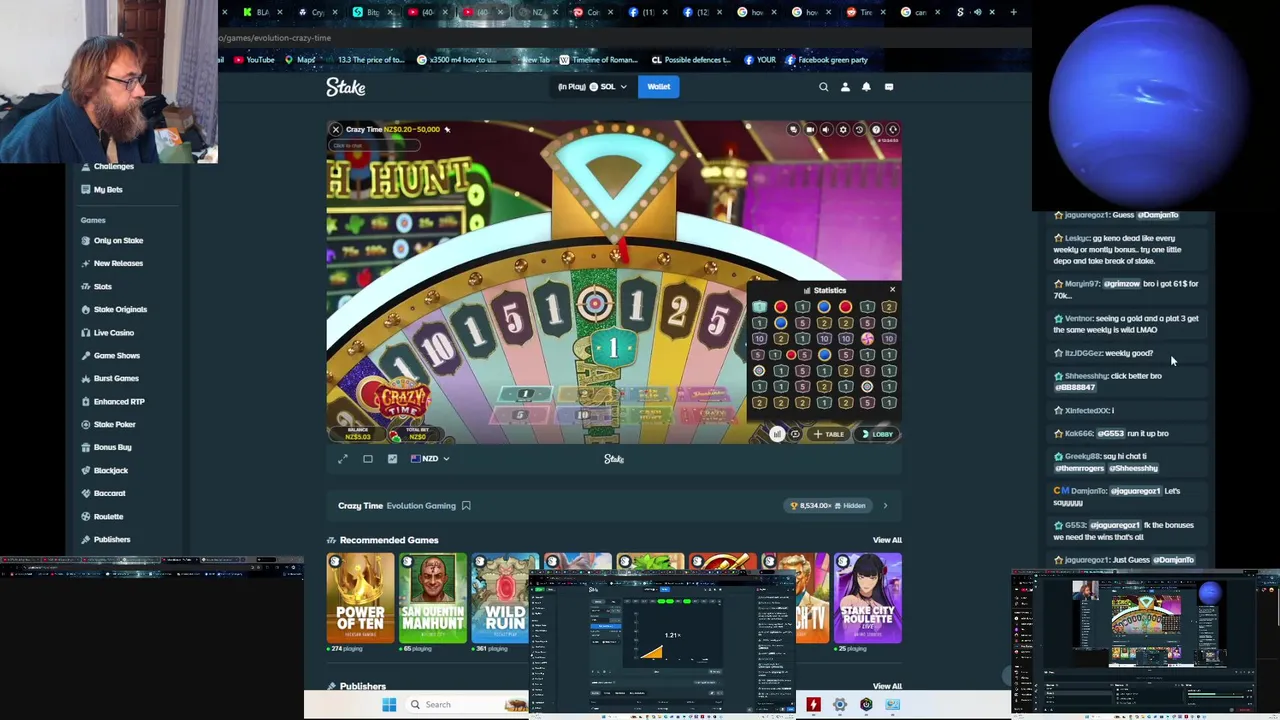Select Game Shows in sidebar
Image resolution: width=1280 pixels, height=720 pixels.
tap(116, 356)
